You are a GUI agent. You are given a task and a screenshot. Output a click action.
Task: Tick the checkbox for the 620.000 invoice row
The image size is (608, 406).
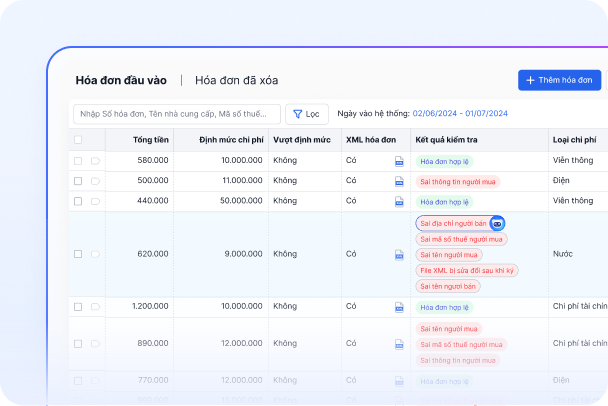[78, 255]
